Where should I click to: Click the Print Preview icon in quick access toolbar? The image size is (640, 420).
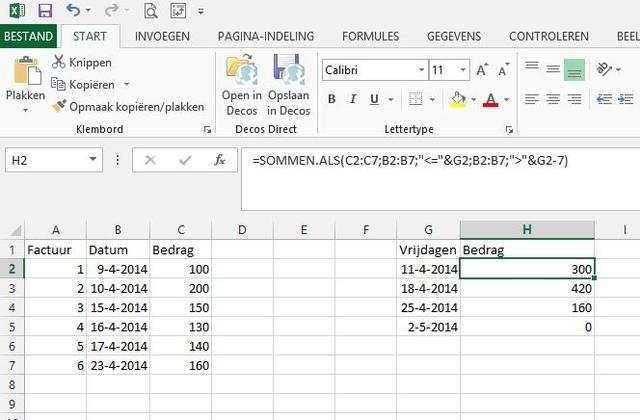[x=150, y=11]
